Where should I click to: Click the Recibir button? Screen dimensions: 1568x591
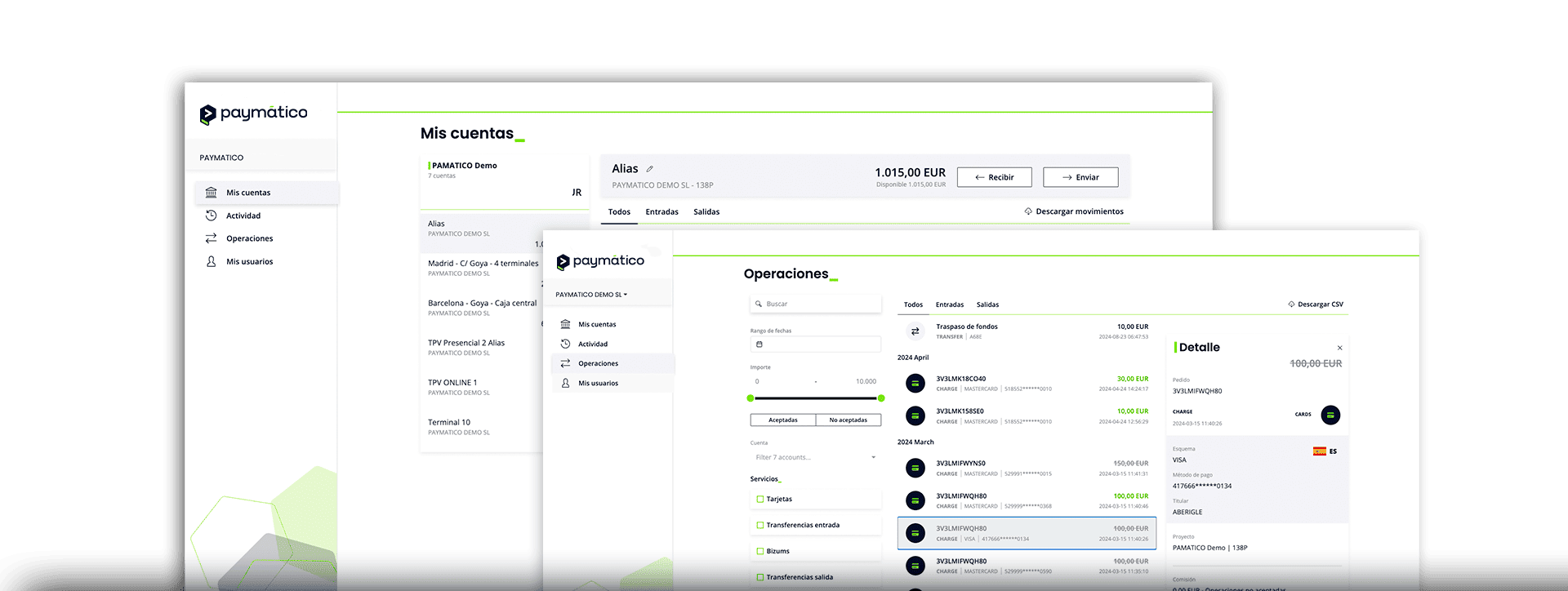click(x=994, y=177)
